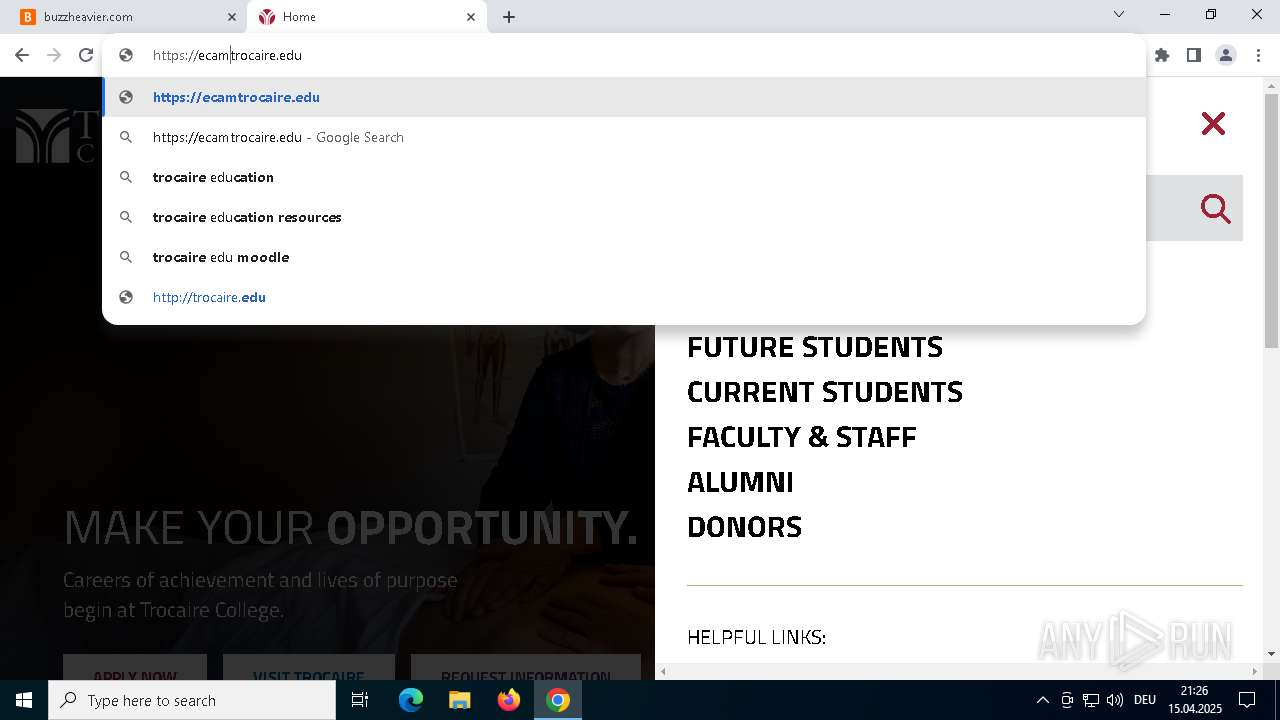Open the notification center icon

click(x=1247, y=700)
